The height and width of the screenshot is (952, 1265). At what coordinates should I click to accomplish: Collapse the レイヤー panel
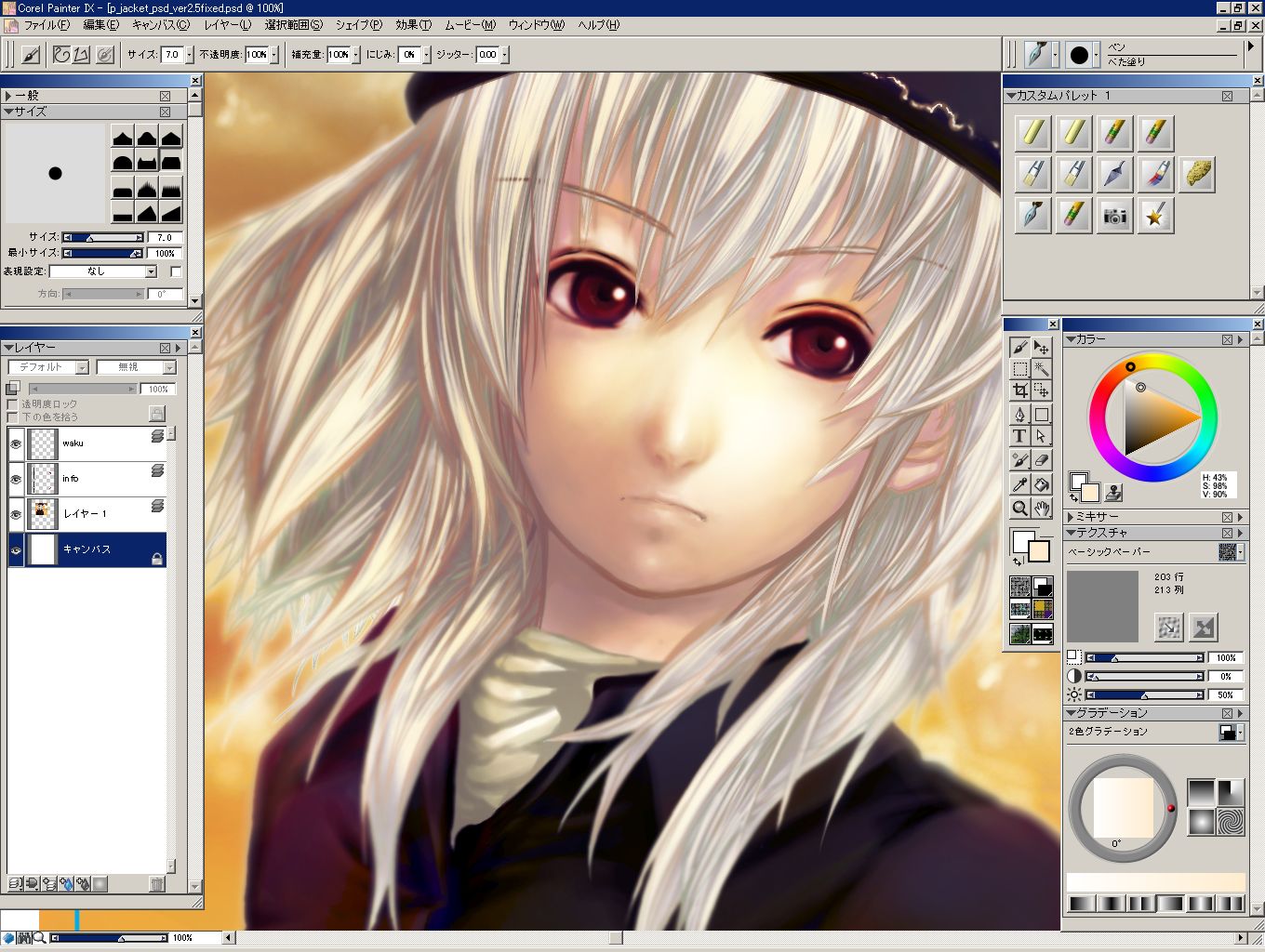tap(7, 348)
